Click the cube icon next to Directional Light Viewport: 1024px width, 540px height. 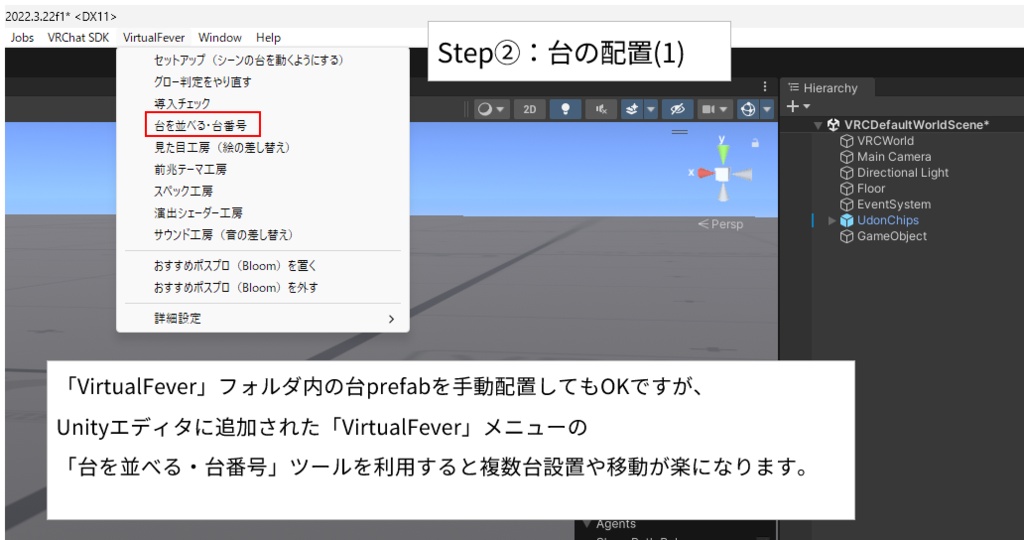846,172
